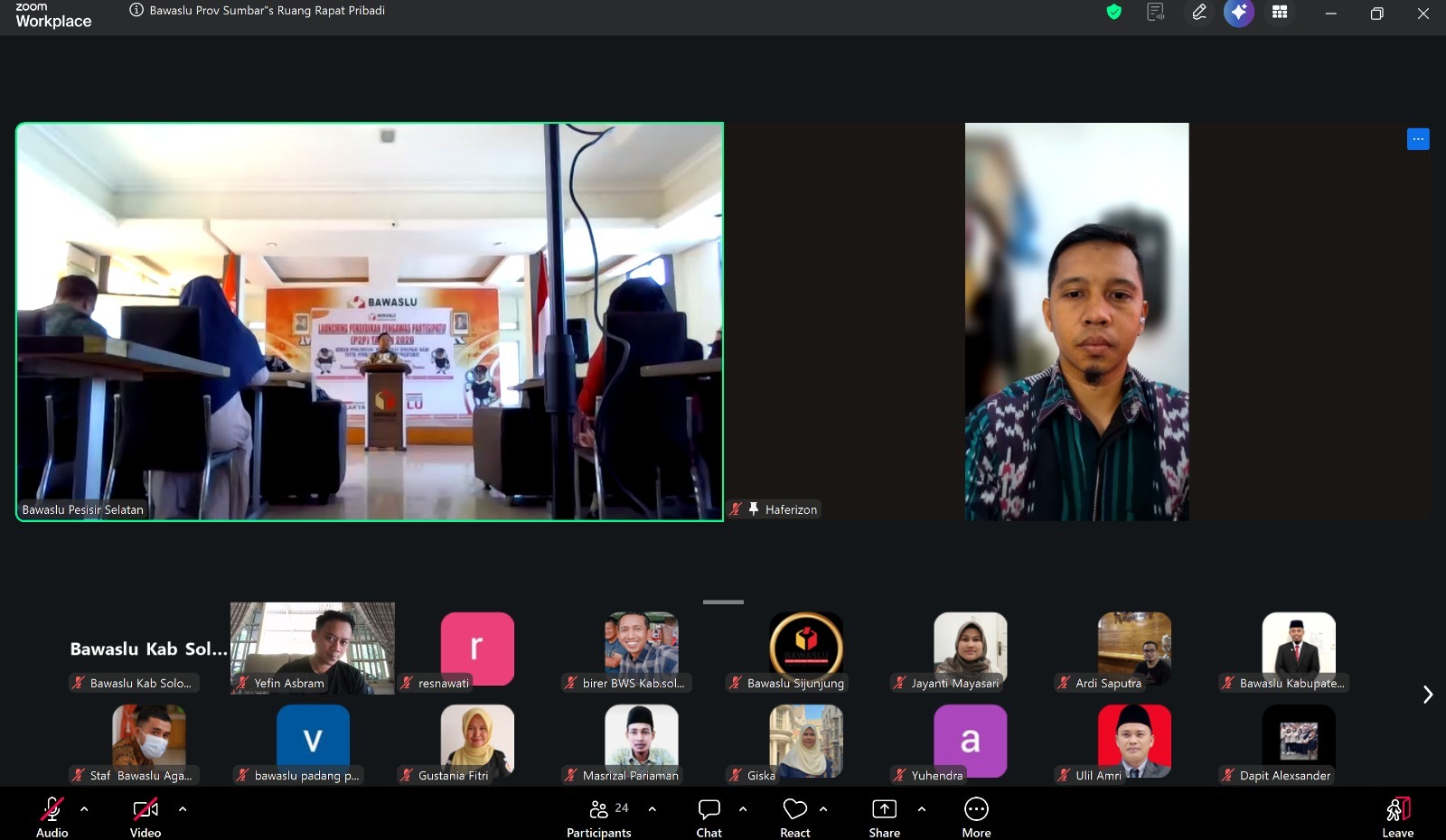1446x840 pixels.
Task: Click the pin icon beside Haferizon
Action: (754, 509)
